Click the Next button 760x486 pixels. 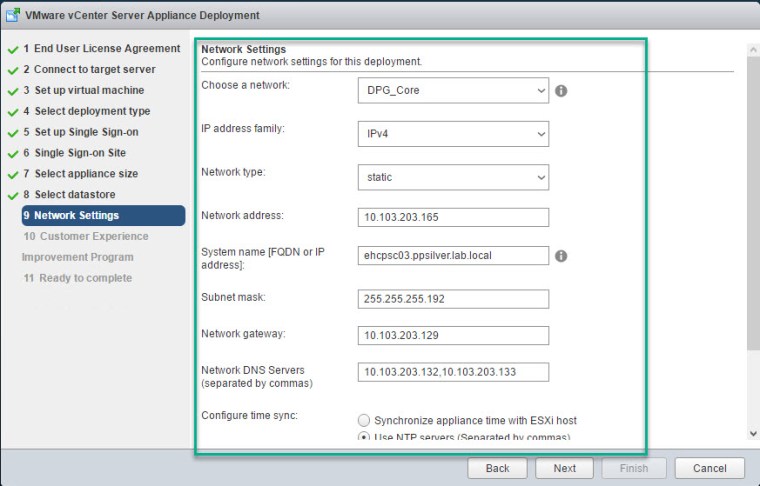click(x=565, y=468)
